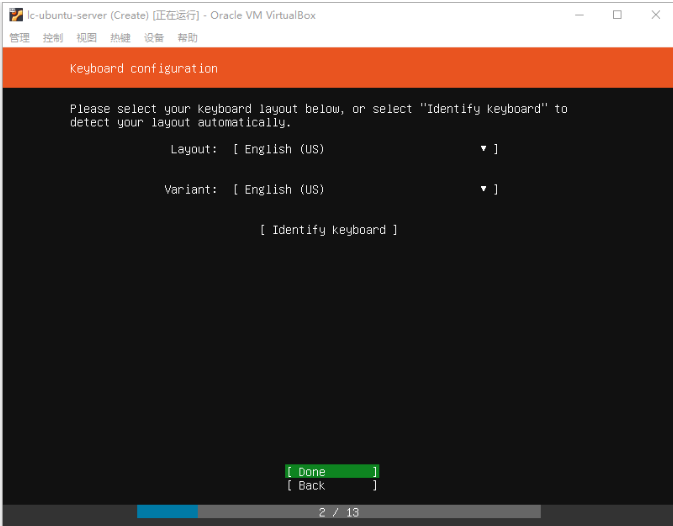
Task: Open the 设备 menu
Action: [x=154, y=38]
